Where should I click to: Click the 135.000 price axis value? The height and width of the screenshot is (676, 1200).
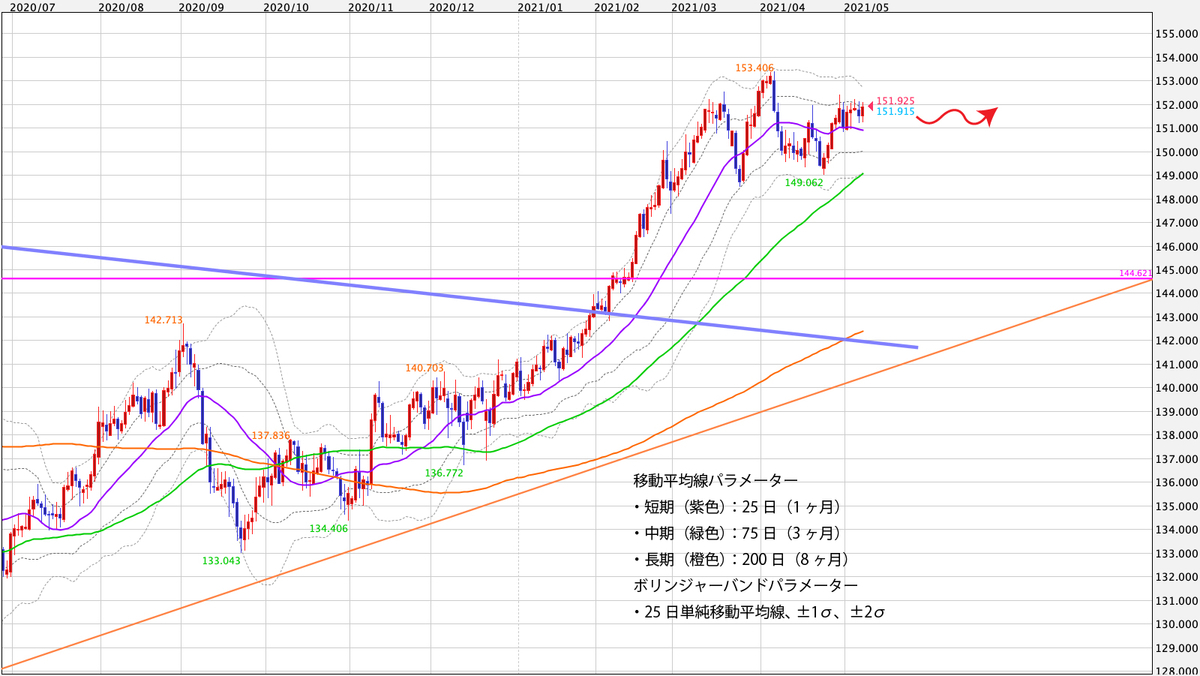pos(1176,506)
